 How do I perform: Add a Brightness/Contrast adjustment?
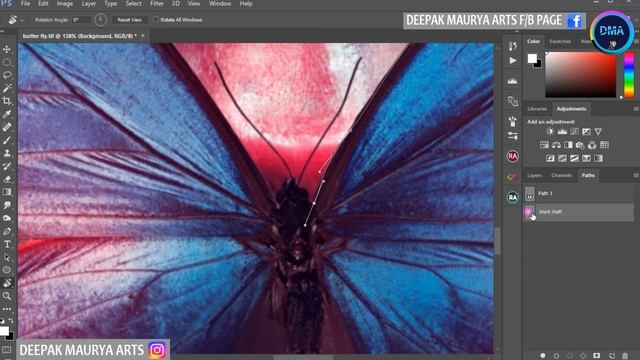(x=550, y=131)
